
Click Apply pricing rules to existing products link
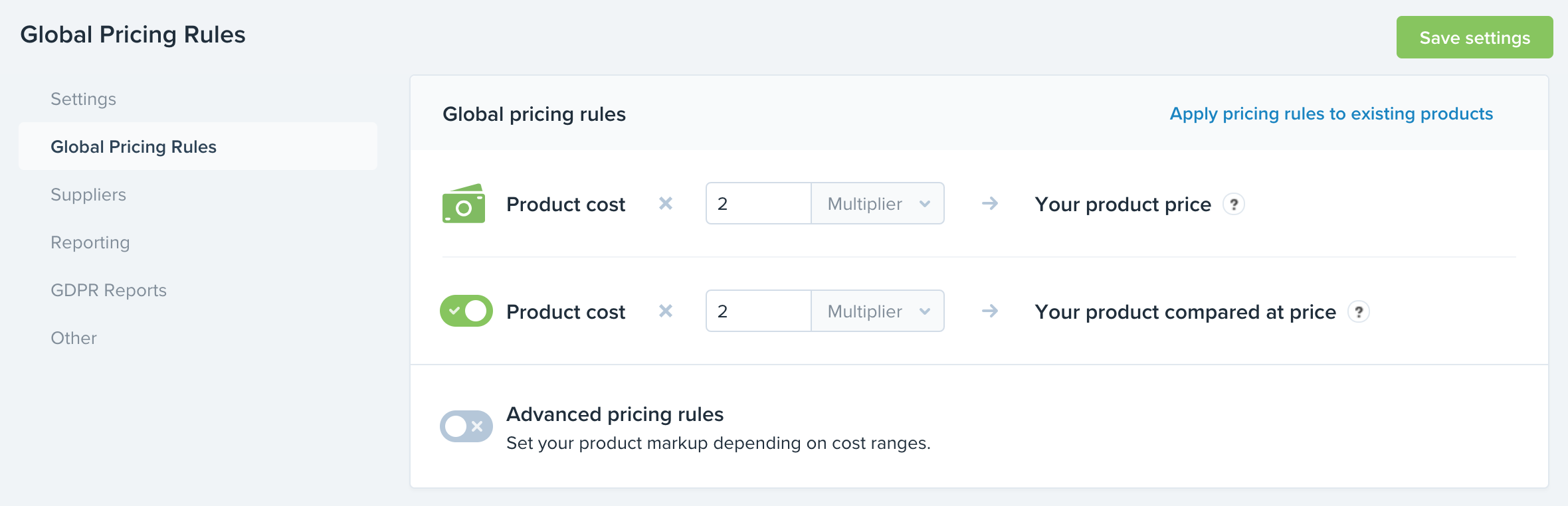1331,114
